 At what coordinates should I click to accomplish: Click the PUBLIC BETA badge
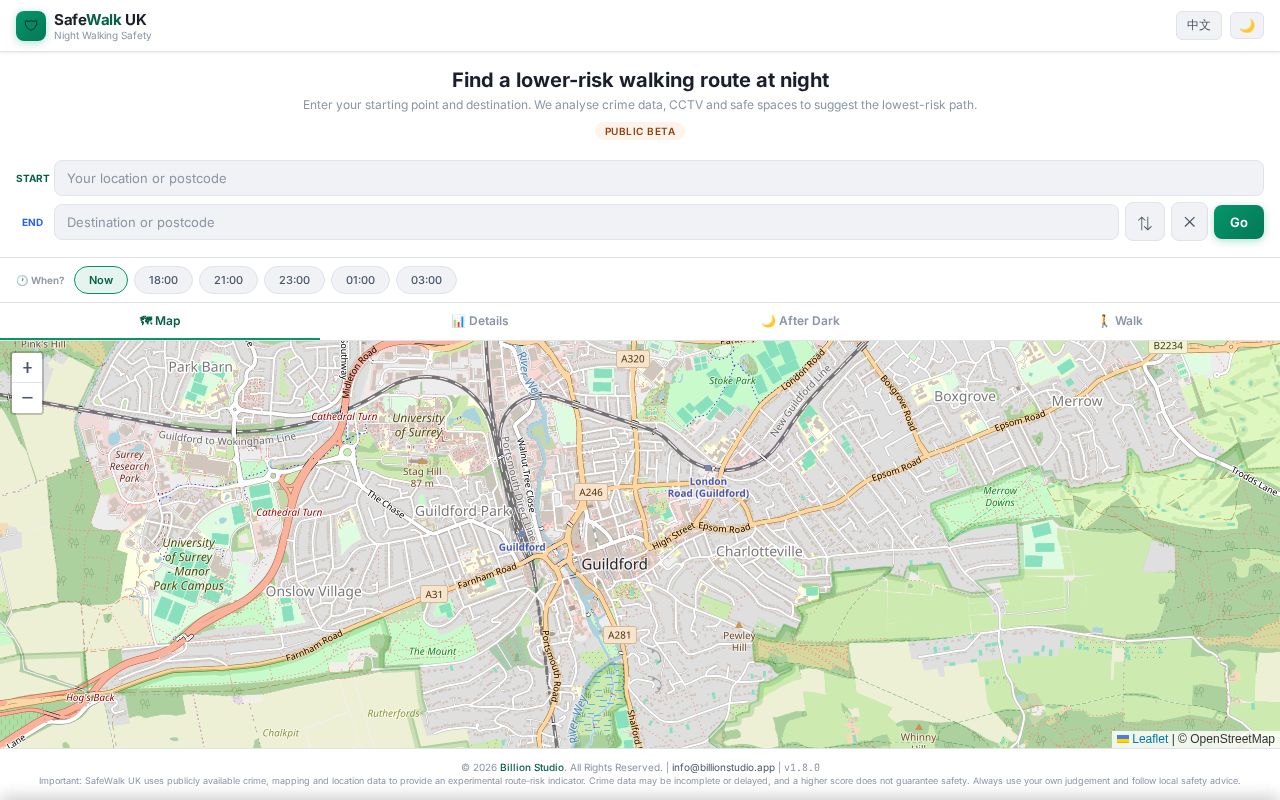(640, 131)
